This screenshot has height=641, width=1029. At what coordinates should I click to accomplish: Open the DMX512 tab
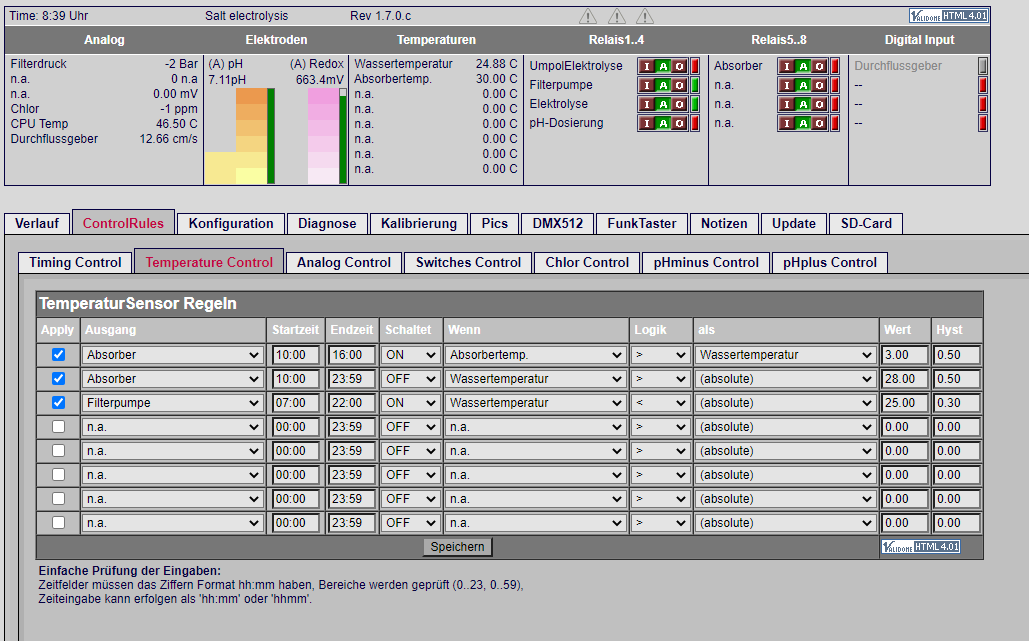(558, 223)
